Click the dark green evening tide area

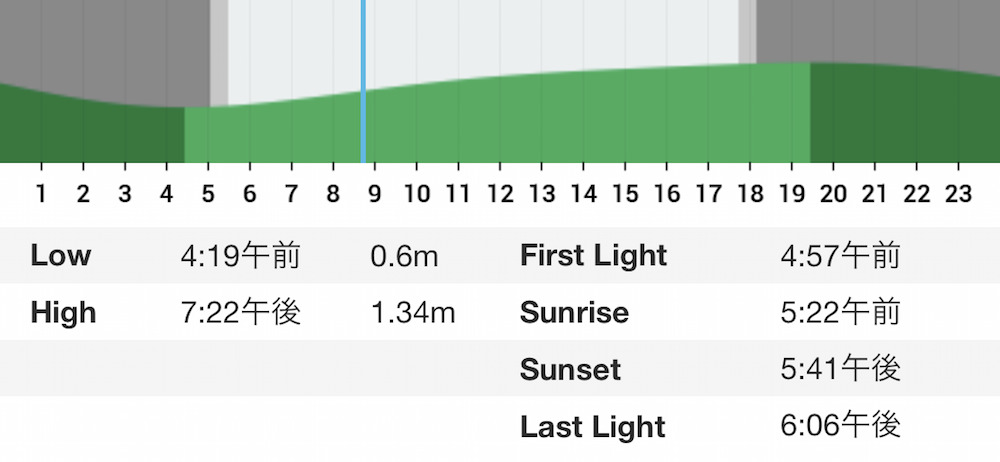tap(905, 115)
